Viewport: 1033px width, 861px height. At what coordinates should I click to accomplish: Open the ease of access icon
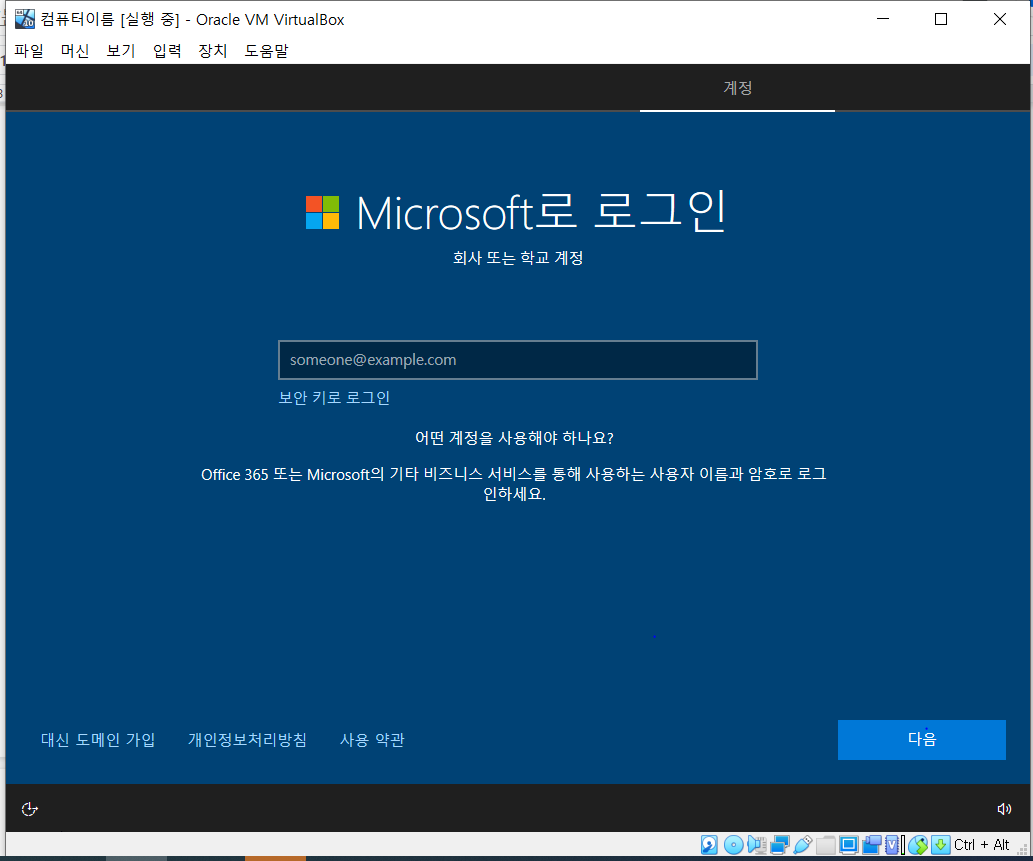(30, 809)
